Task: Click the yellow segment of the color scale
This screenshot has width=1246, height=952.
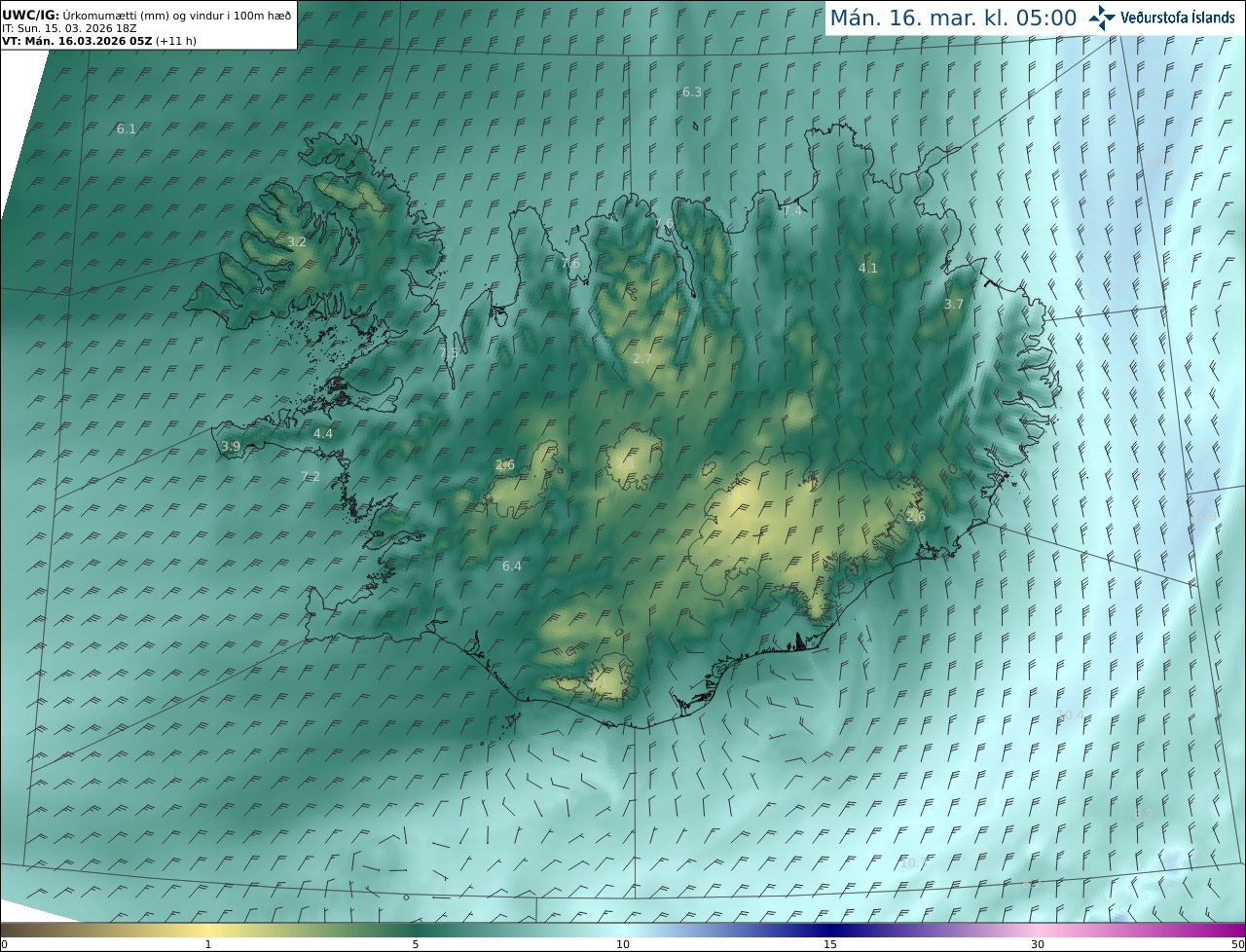Action: click(x=208, y=930)
